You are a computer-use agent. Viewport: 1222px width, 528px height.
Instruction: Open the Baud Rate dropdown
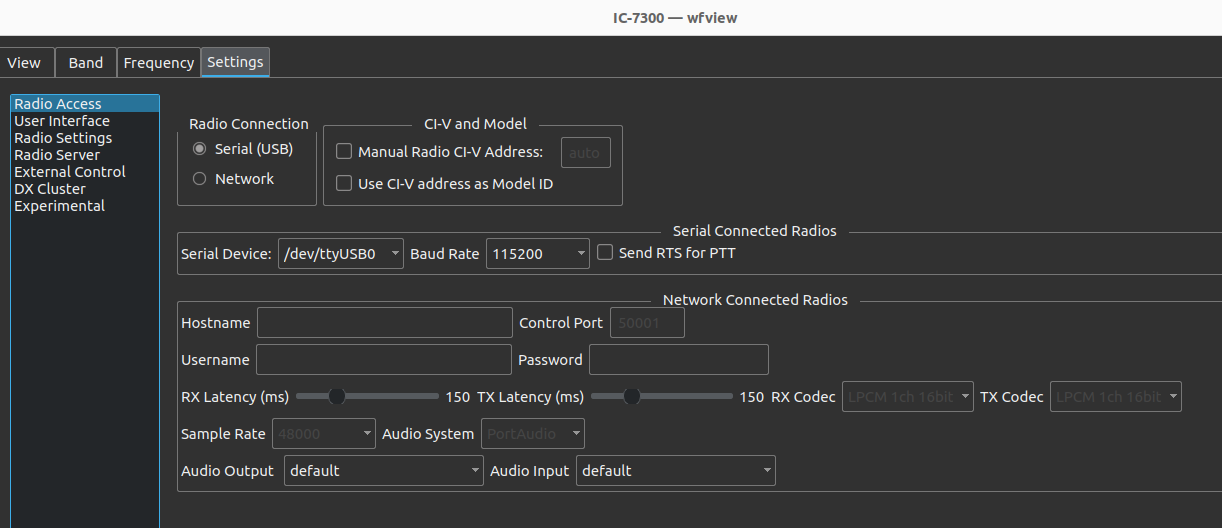538,254
